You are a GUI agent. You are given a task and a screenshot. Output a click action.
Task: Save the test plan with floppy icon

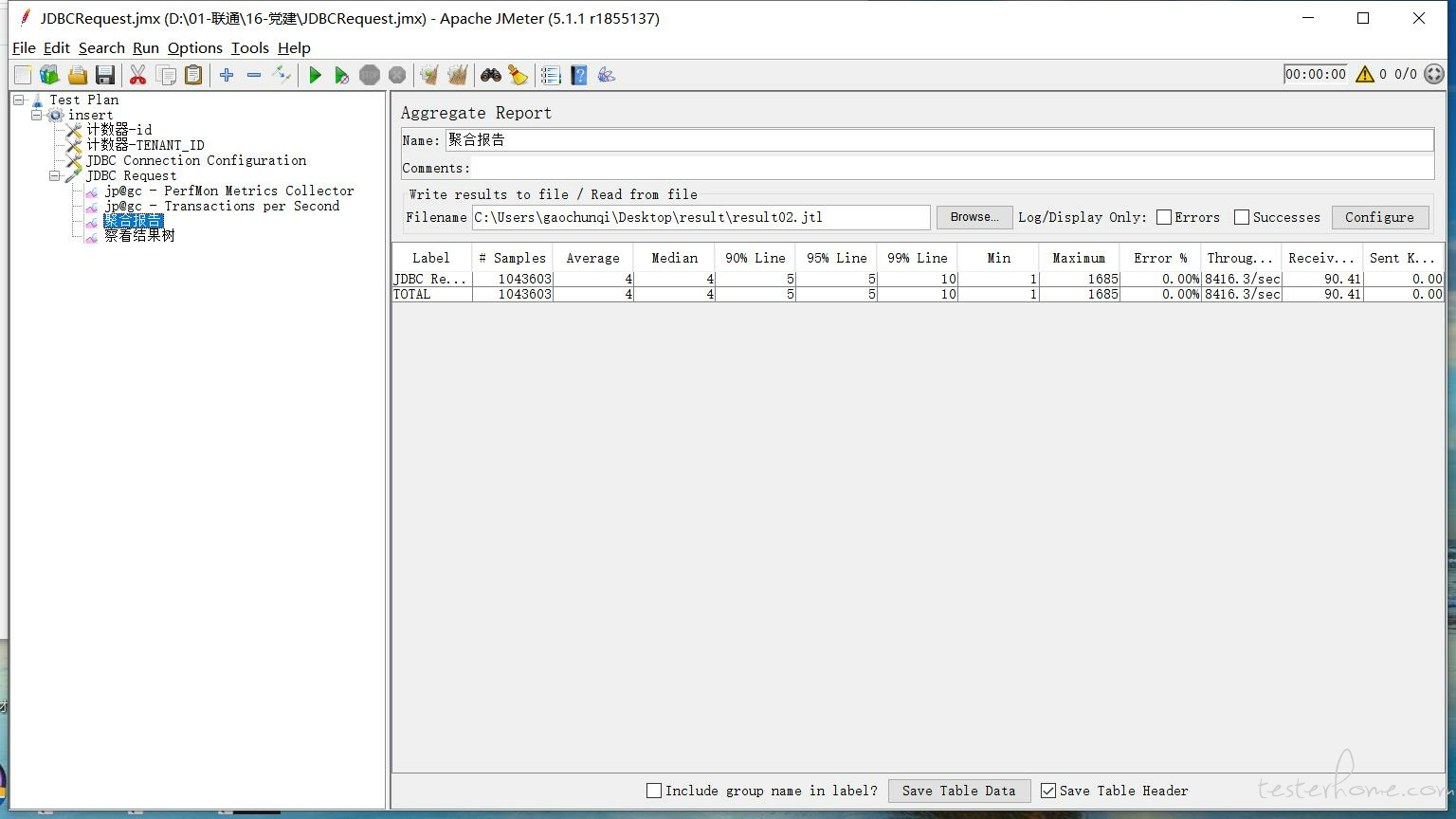(105, 75)
